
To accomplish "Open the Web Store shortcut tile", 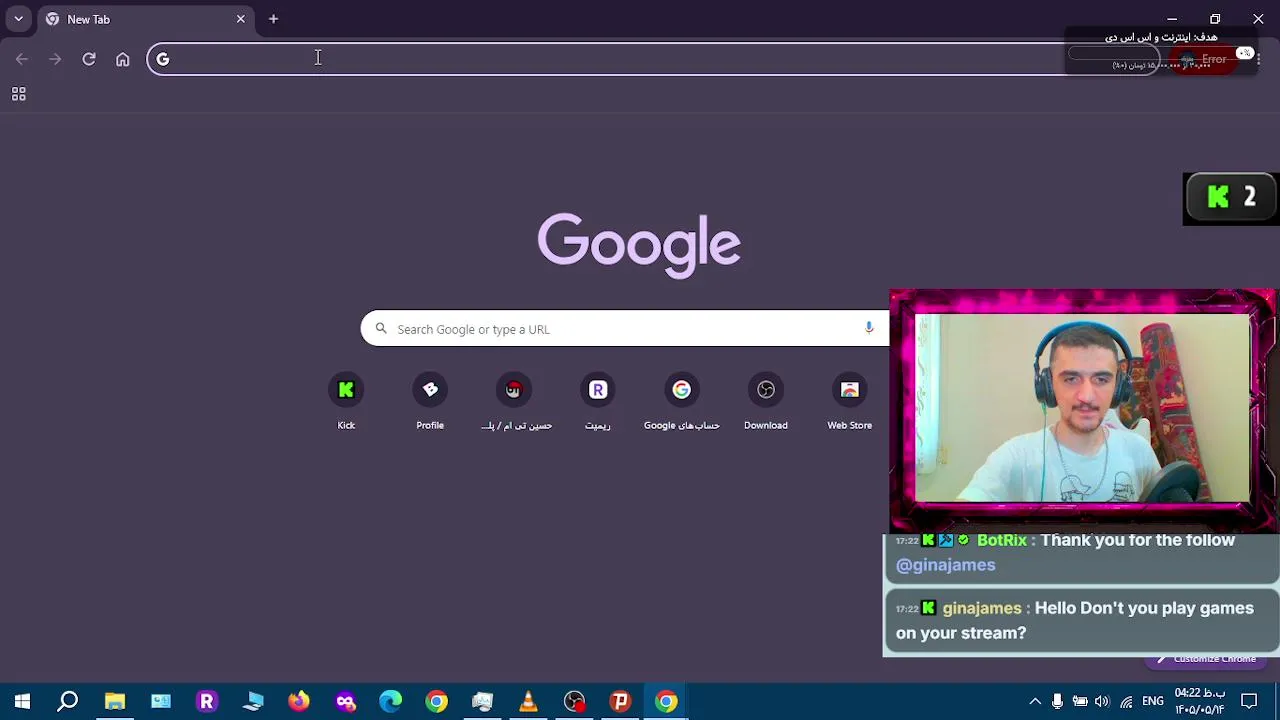I will coord(850,402).
